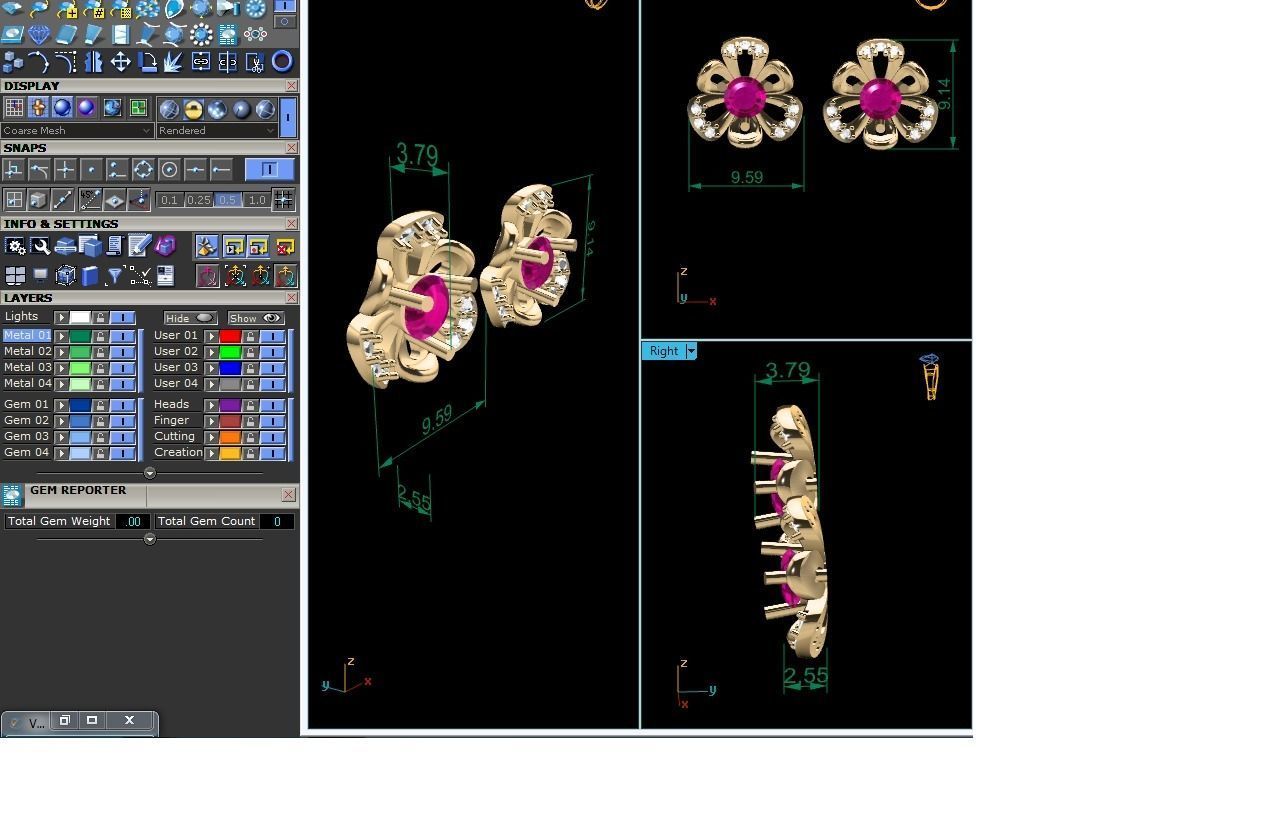This screenshot has height=837, width=1271.
Task: Set snap increment to 0.5
Action: 228,200
